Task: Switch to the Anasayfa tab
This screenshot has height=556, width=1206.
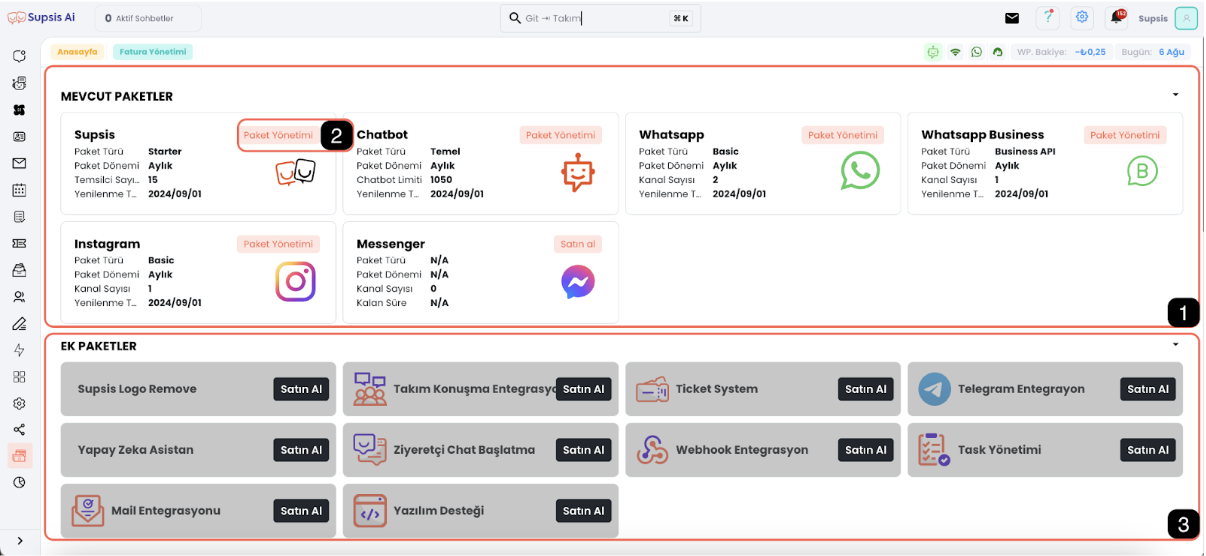Action: pos(77,52)
